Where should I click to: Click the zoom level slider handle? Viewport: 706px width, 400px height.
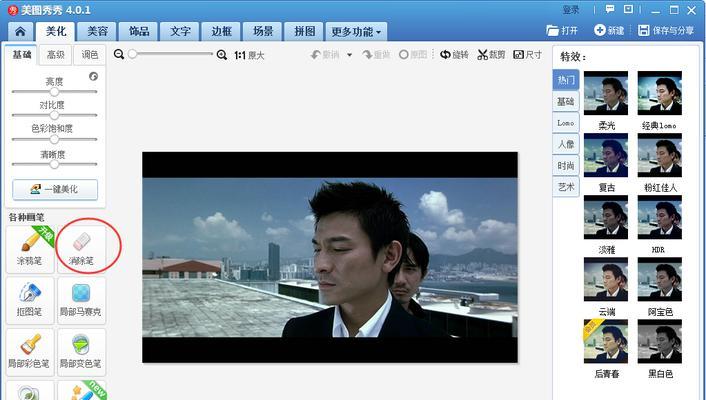(x=132, y=54)
